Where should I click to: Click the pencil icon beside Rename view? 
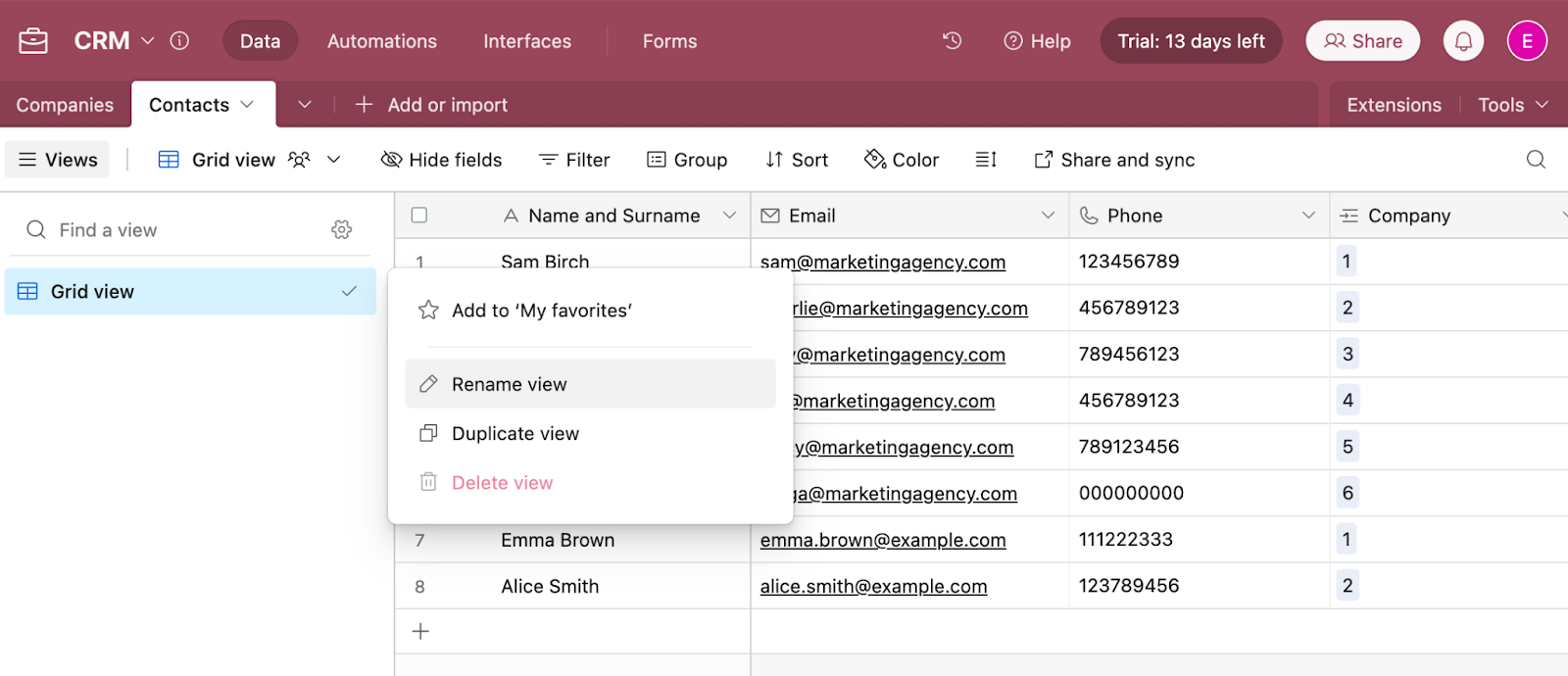pyautogui.click(x=428, y=384)
